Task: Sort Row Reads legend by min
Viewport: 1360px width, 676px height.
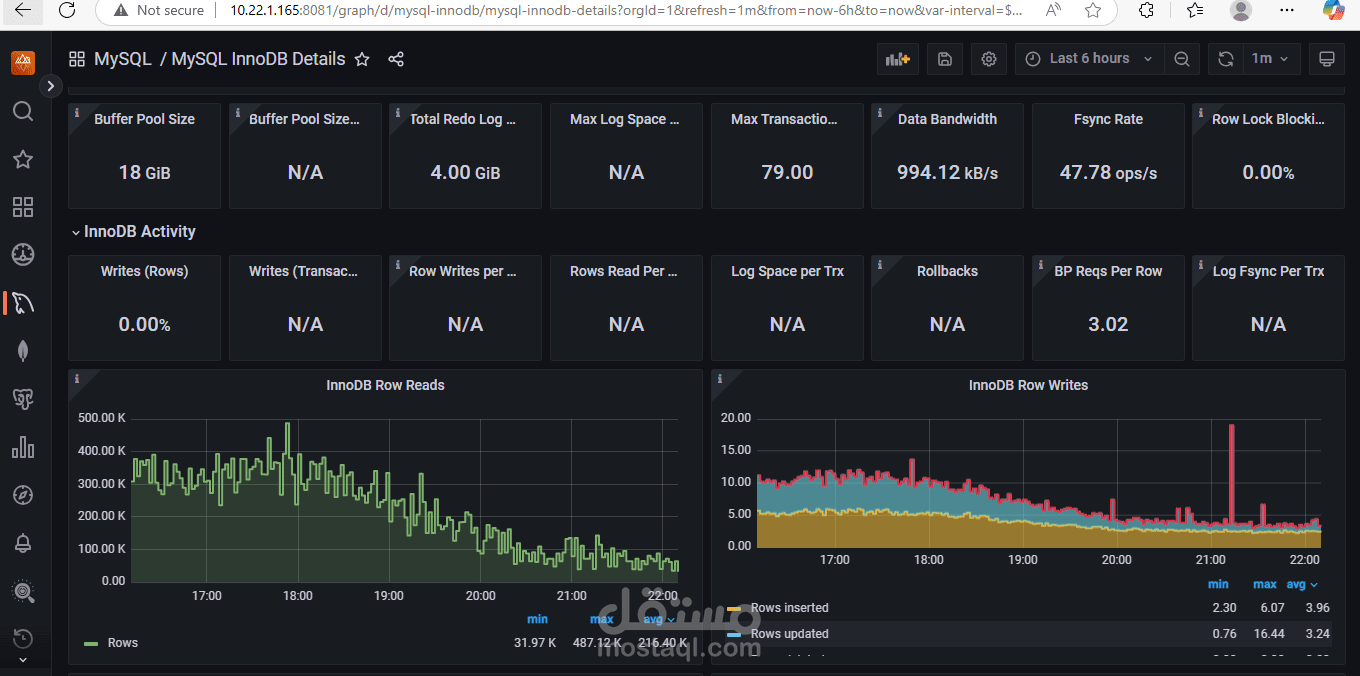Action: click(537, 620)
